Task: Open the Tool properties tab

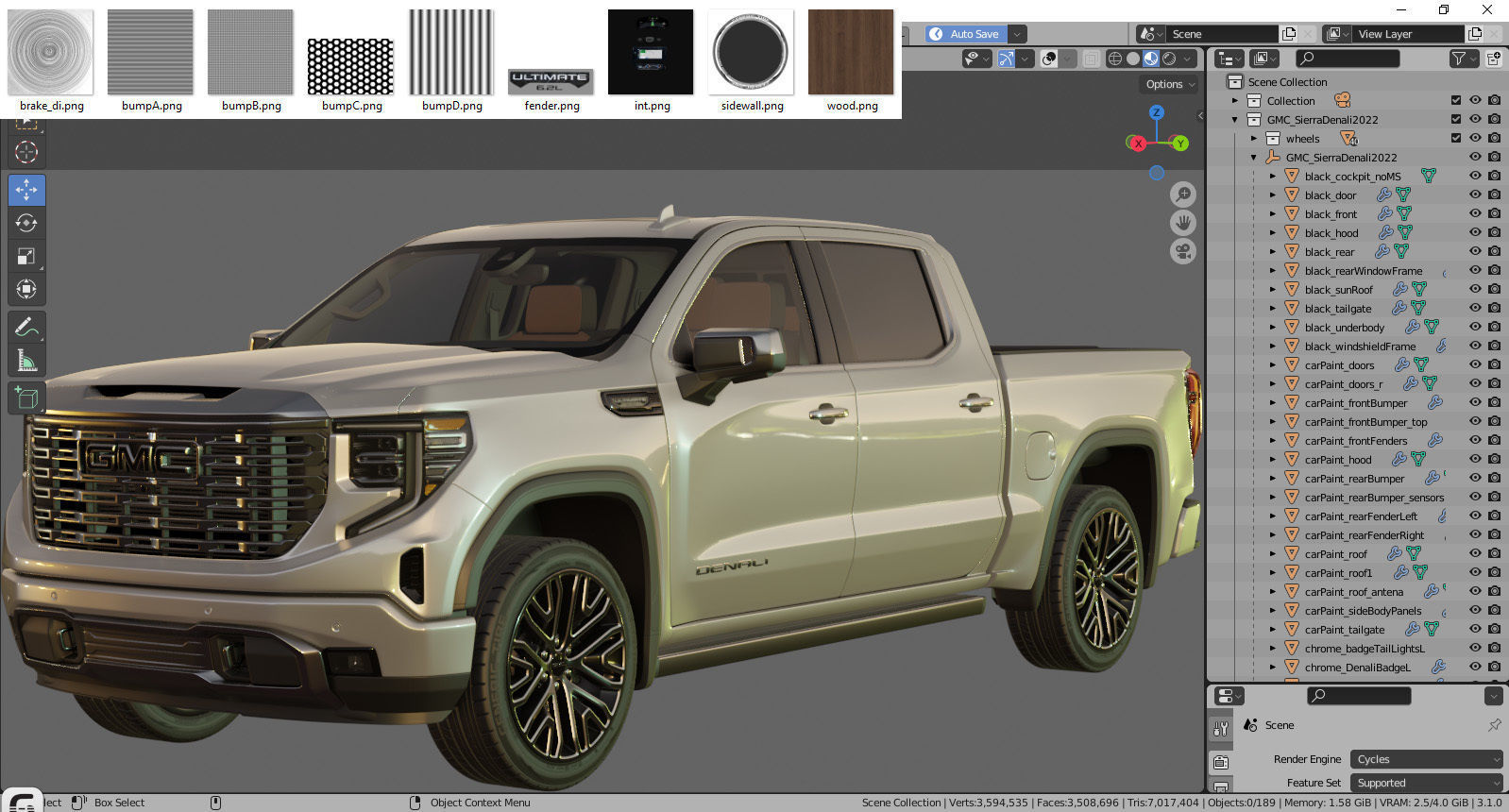Action: 1221,729
